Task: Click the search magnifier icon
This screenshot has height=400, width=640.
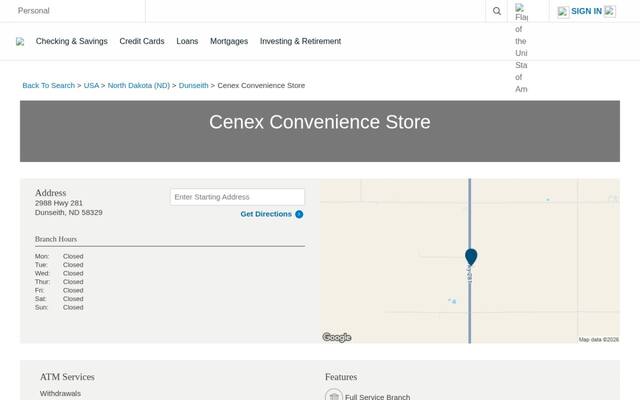Action: coord(496,11)
